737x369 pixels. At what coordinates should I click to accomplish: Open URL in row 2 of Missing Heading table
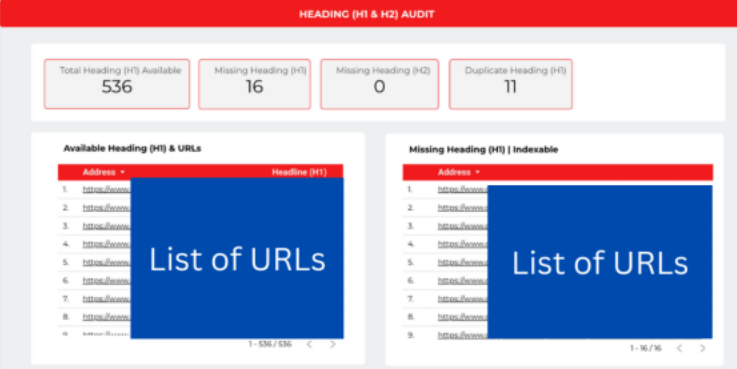pos(463,208)
